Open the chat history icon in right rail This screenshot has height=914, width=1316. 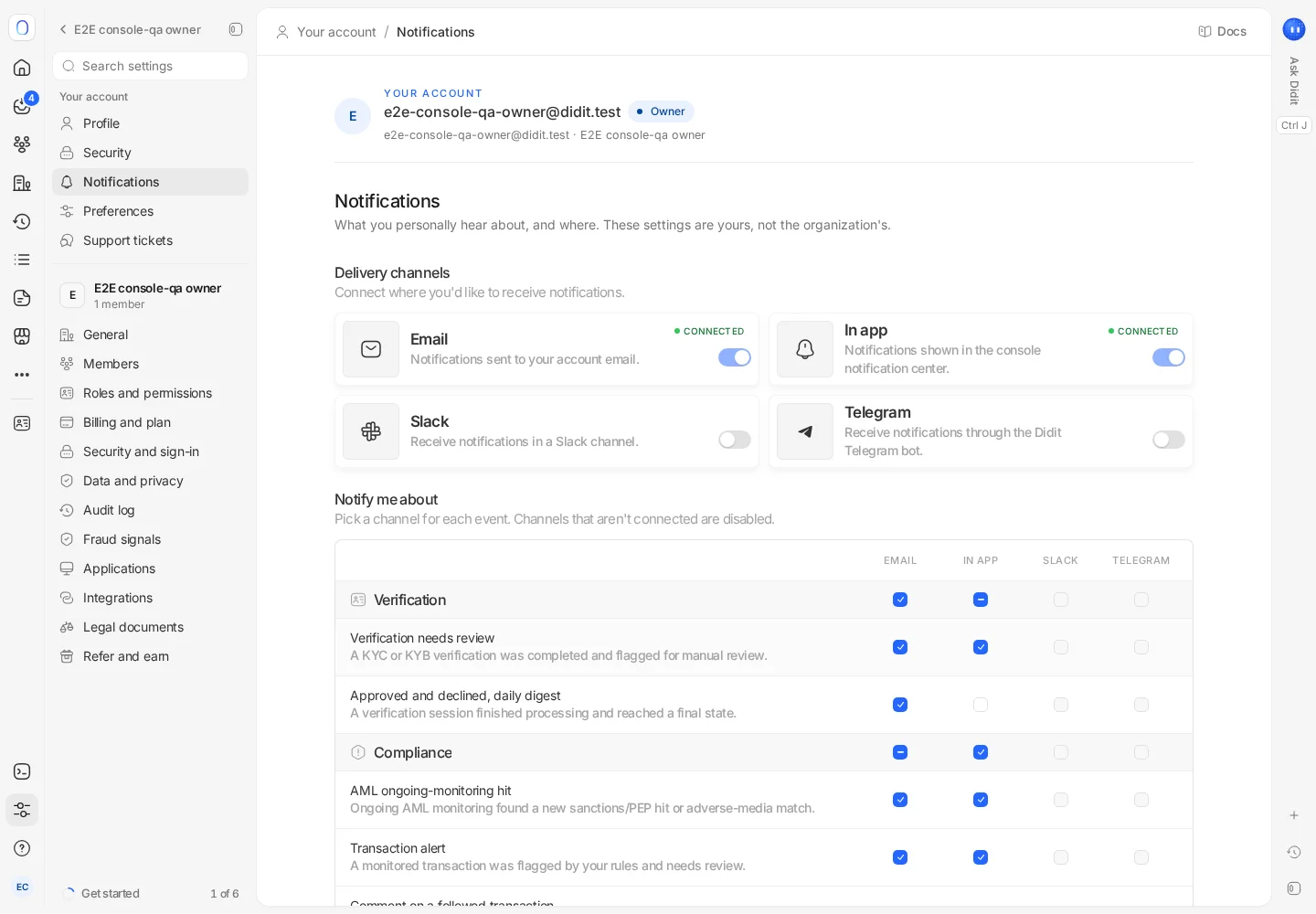(x=1294, y=852)
